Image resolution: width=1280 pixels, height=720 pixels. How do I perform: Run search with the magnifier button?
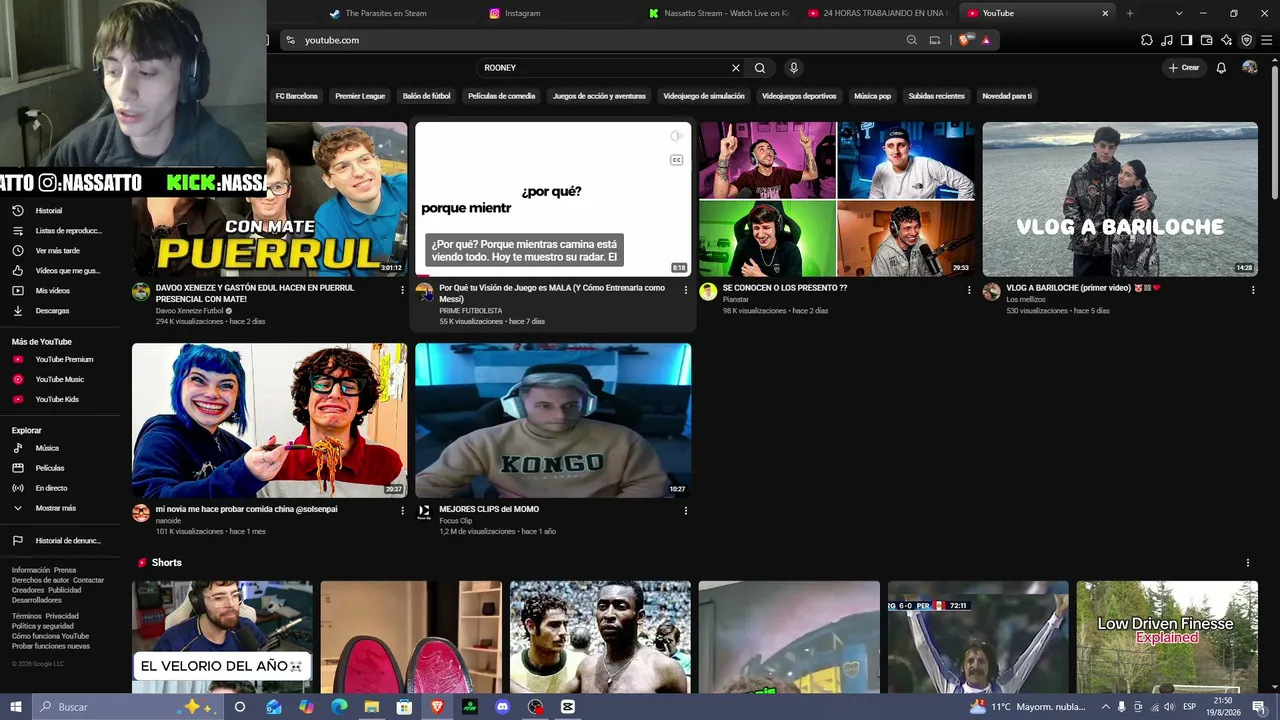tap(760, 68)
